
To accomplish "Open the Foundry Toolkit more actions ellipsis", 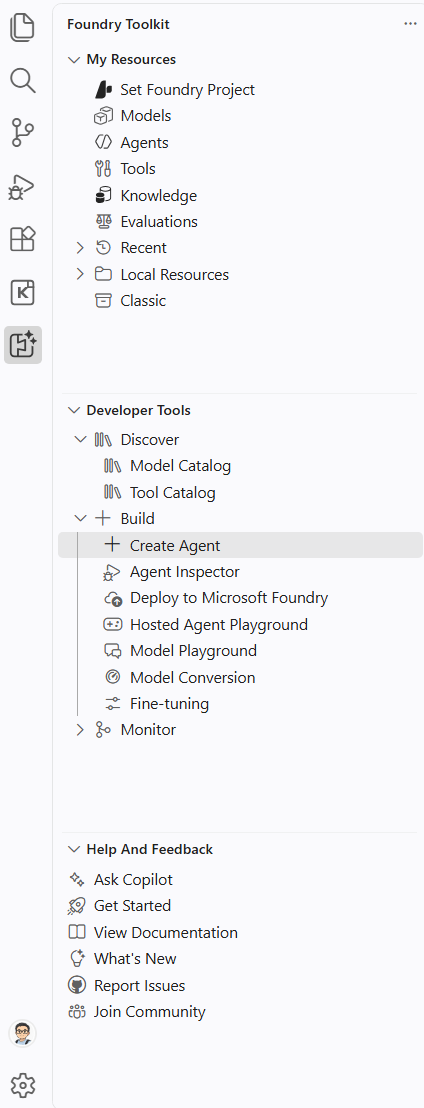I will point(411,24).
